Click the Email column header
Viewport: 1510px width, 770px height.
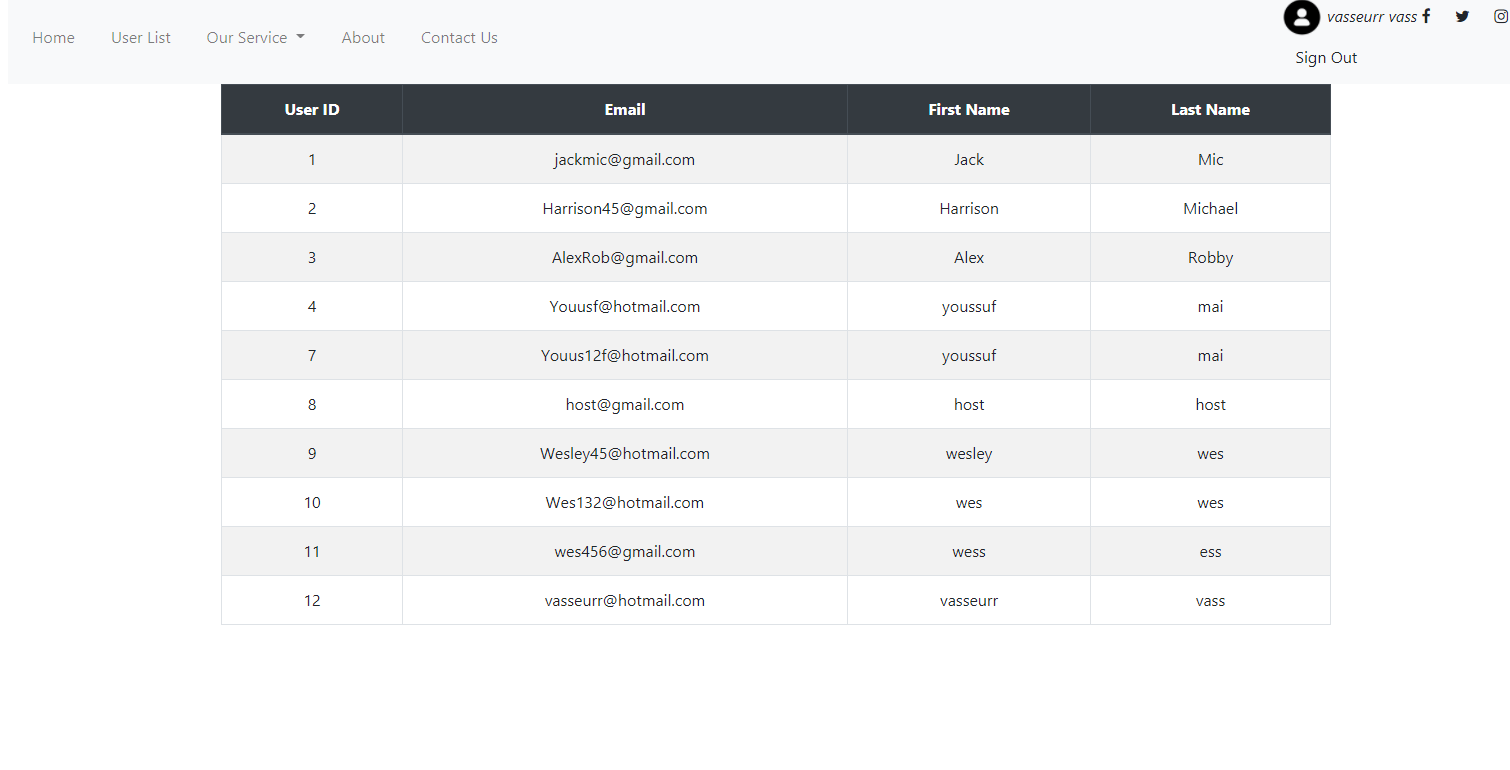point(625,110)
